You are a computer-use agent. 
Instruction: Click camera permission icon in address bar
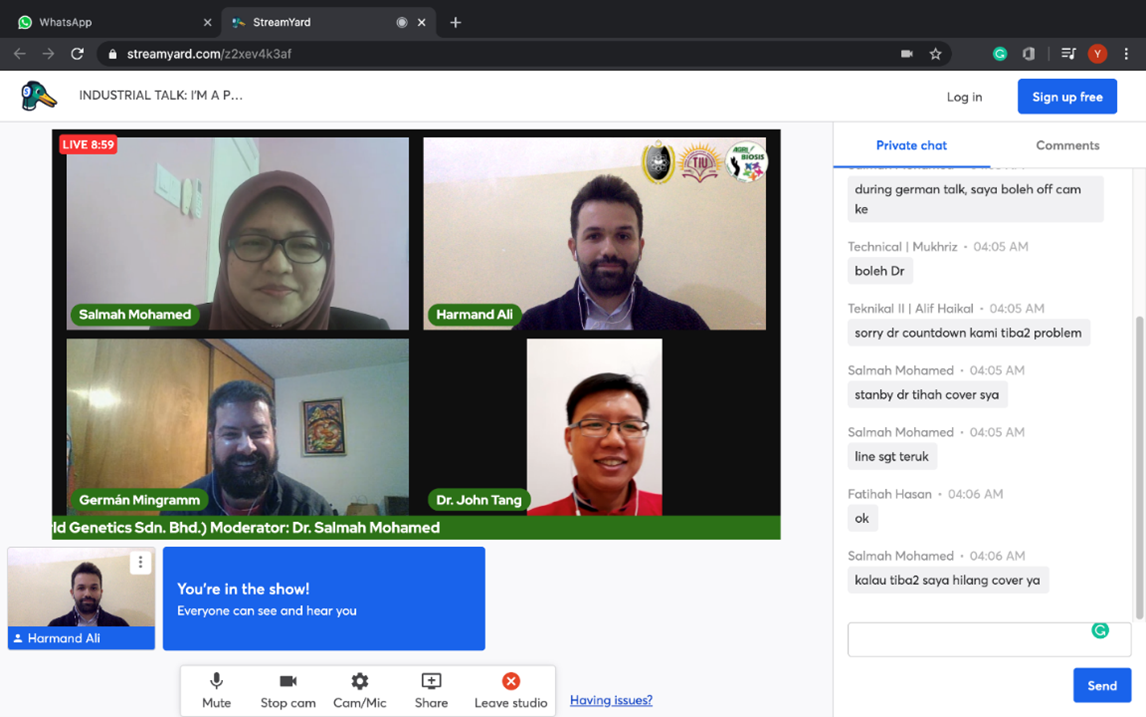coord(907,54)
